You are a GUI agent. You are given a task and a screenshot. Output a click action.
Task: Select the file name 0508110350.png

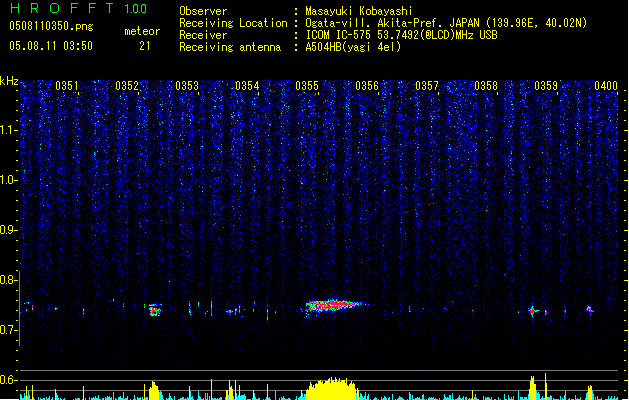(x=51, y=26)
